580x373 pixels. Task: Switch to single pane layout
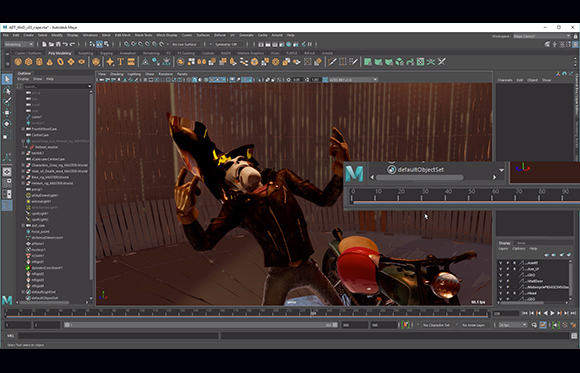point(7,172)
